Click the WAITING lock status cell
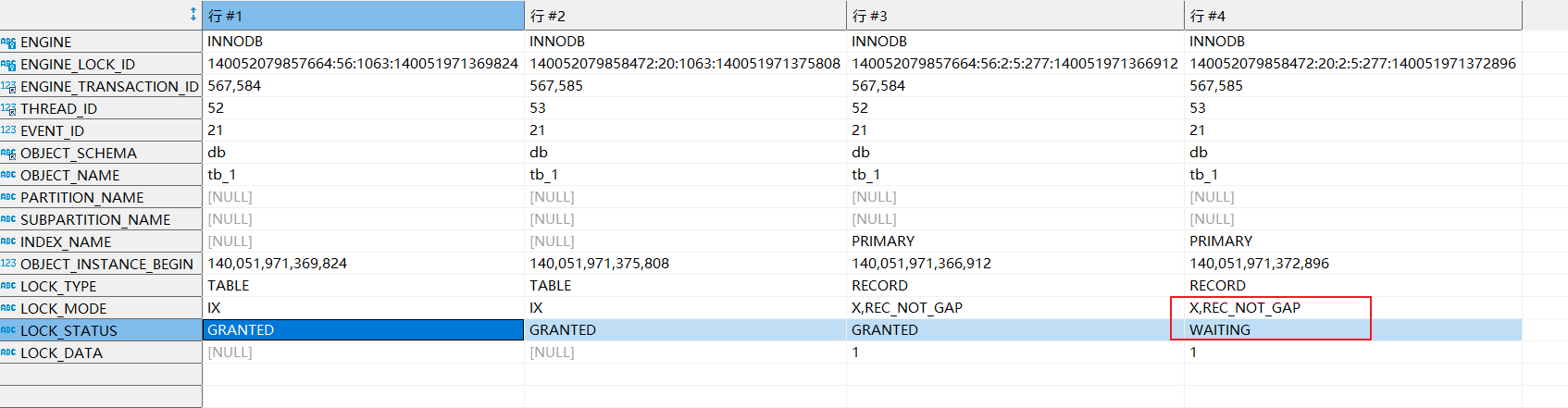The height and width of the screenshot is (408, 1568). [x=1219, y=330]
